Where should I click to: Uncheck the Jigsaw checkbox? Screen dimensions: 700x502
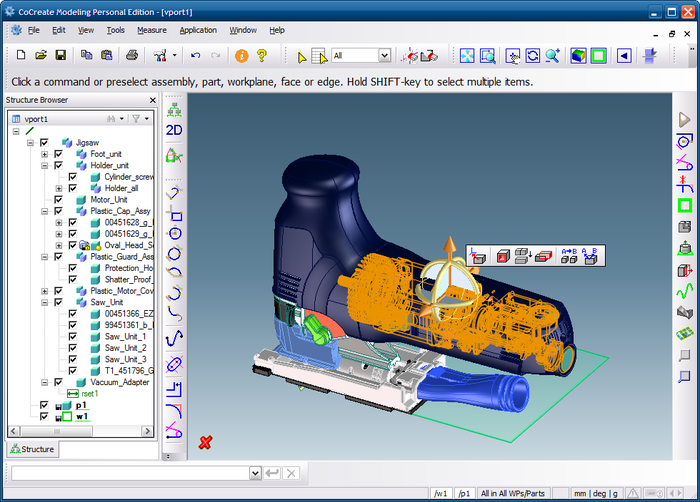point(44,142)
